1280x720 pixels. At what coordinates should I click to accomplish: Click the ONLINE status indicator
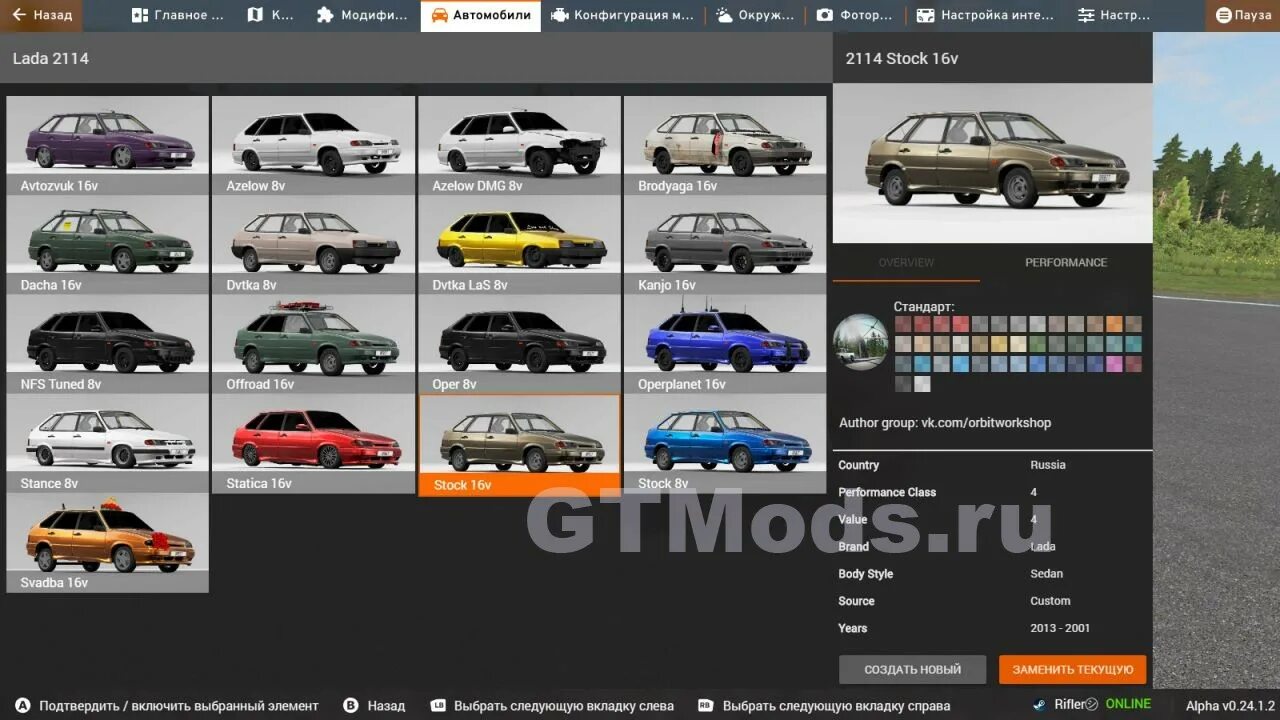coord(1128,704)
